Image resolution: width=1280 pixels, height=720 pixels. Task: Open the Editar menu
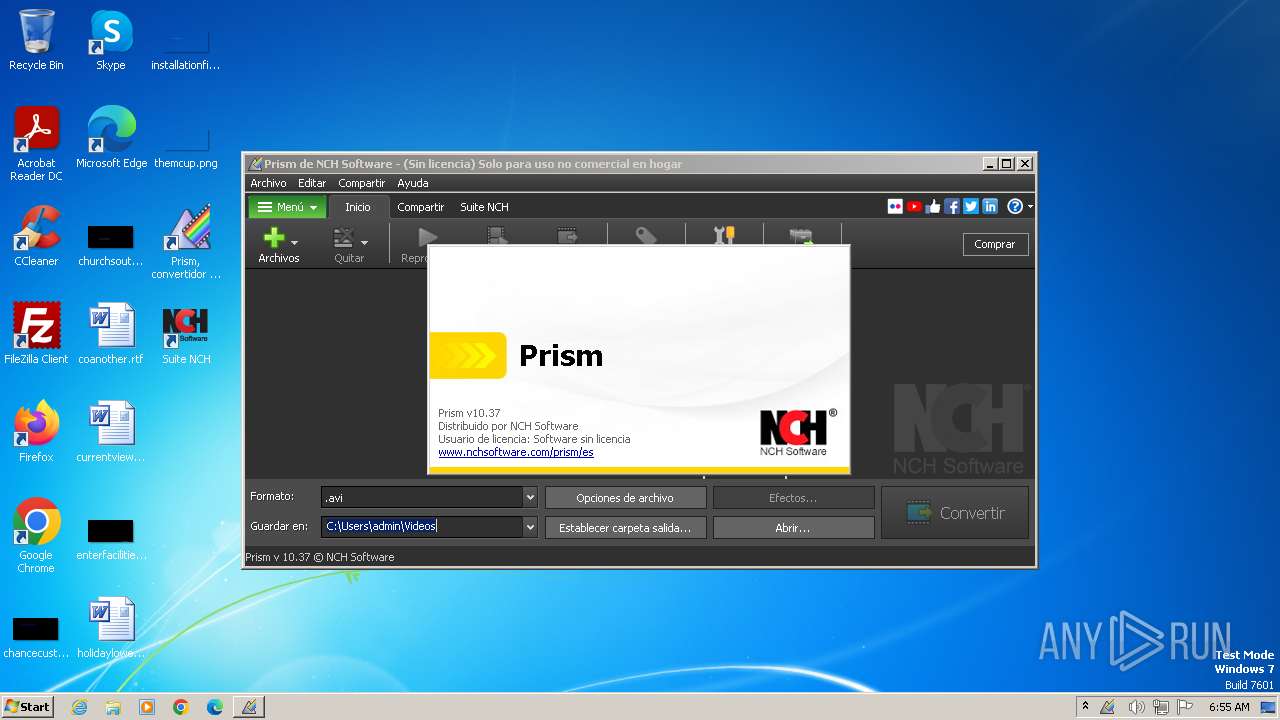pyautogui.click(x=312, y=183)
